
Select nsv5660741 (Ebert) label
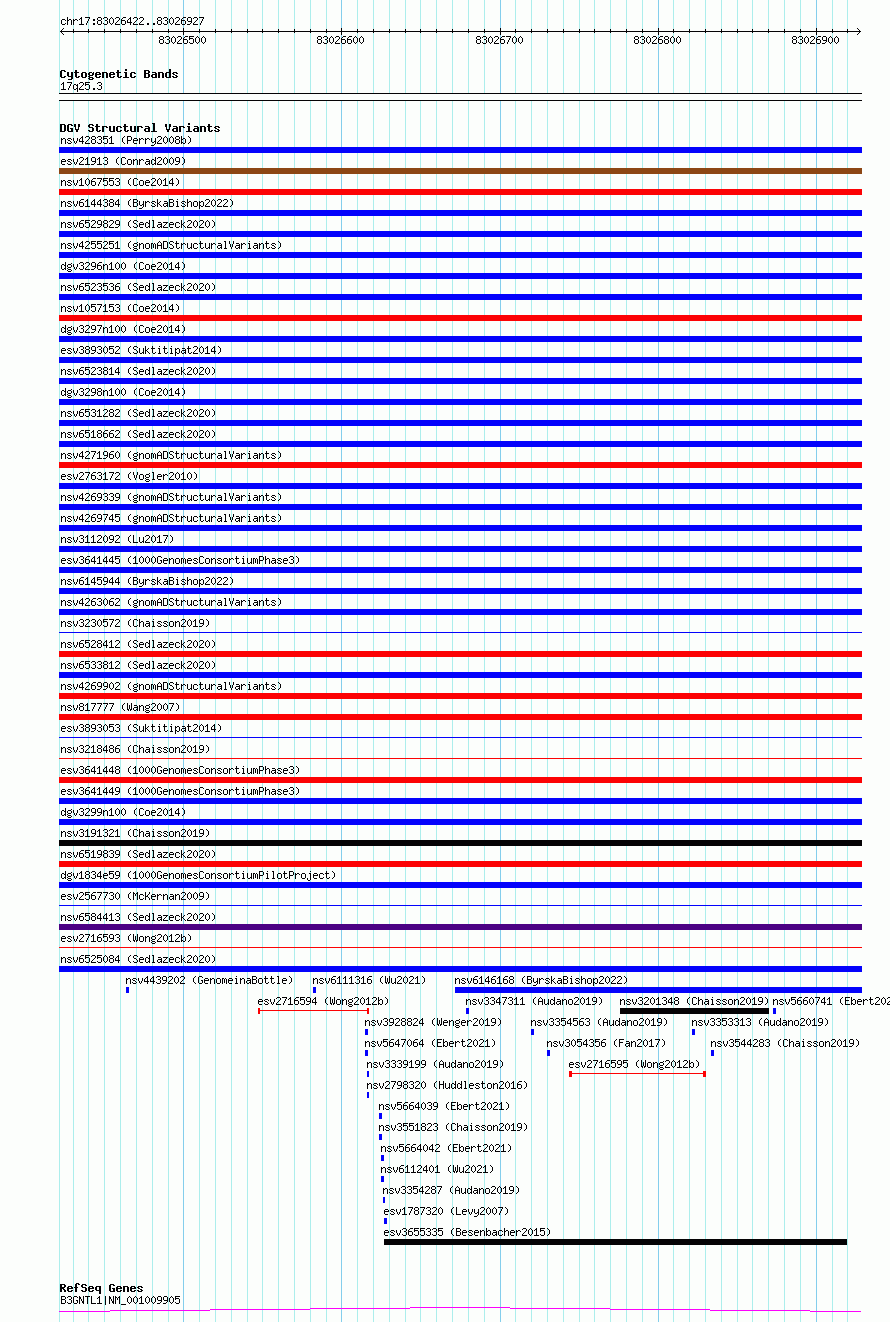click(831, 1001)
